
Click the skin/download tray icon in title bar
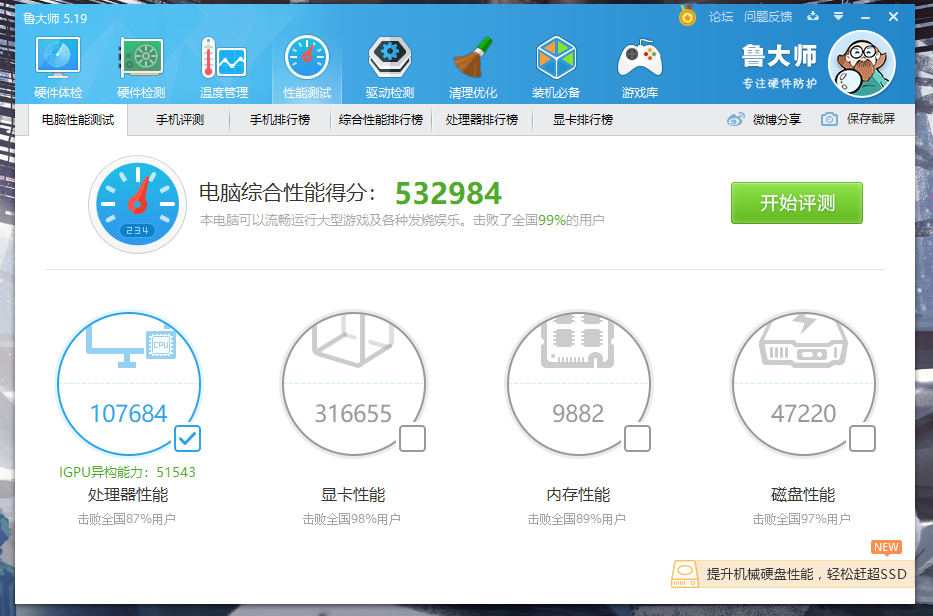813,16
